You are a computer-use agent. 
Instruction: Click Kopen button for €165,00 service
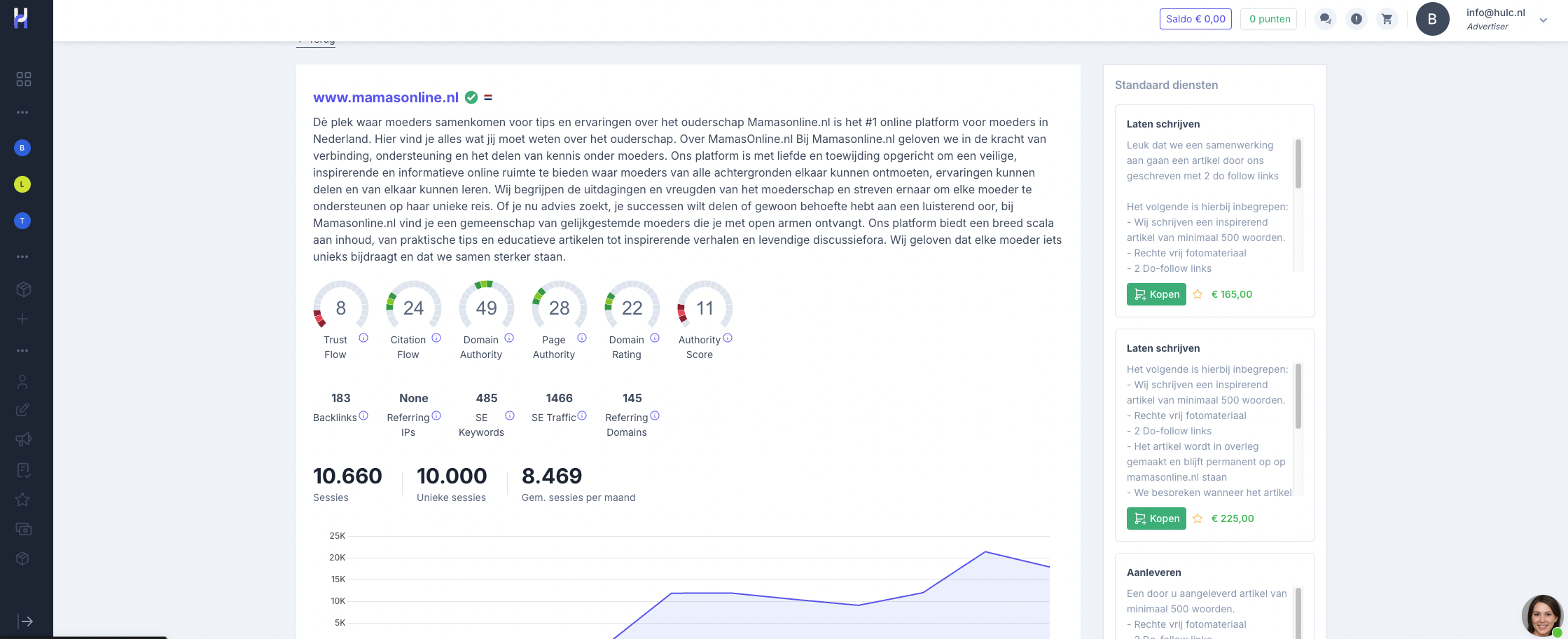point(1156,294)
